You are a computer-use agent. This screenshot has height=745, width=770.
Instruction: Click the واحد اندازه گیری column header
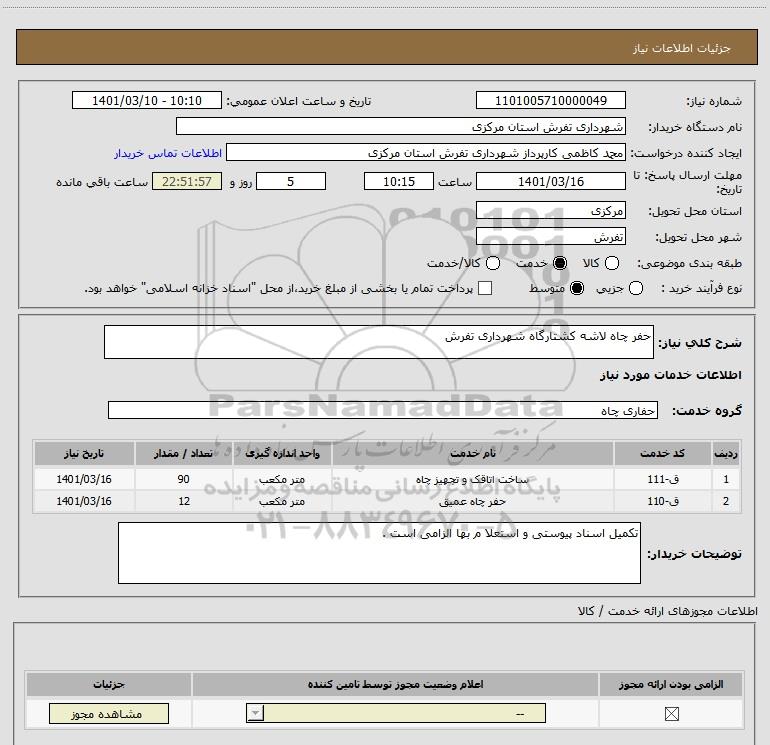click(x=282, y=453)
